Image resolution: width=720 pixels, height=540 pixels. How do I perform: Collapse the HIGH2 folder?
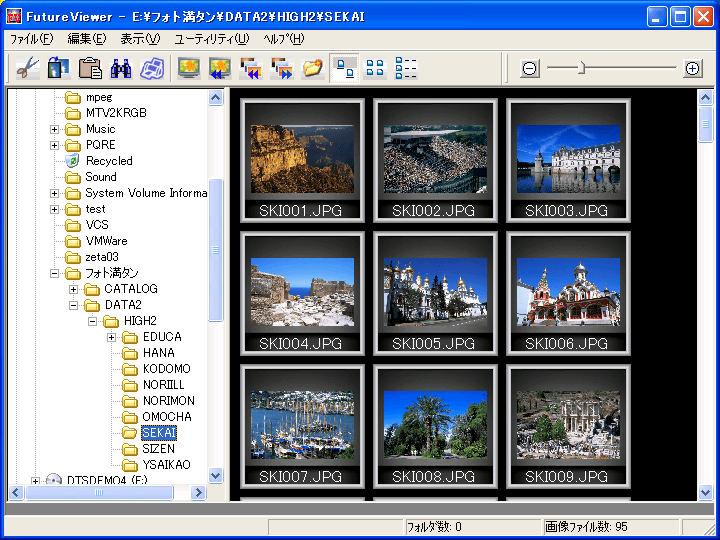coord(92,321)
